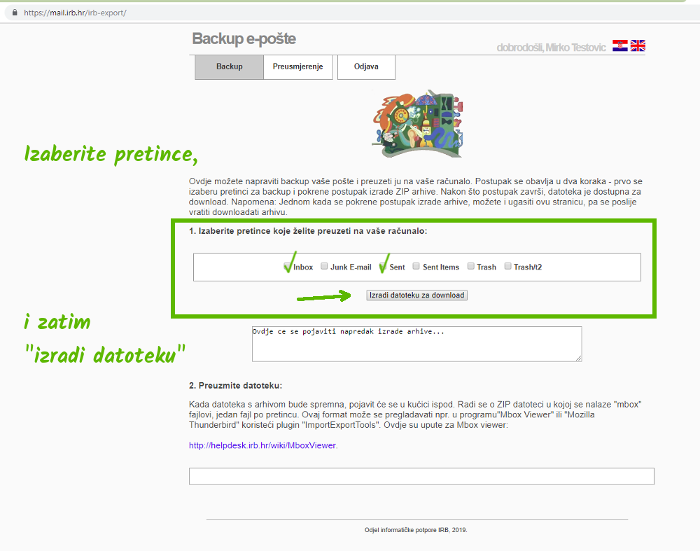Grab the progress textarea resize handle
Screen dimensions: 700x551
pyautogui.click(x=578, y=358)
